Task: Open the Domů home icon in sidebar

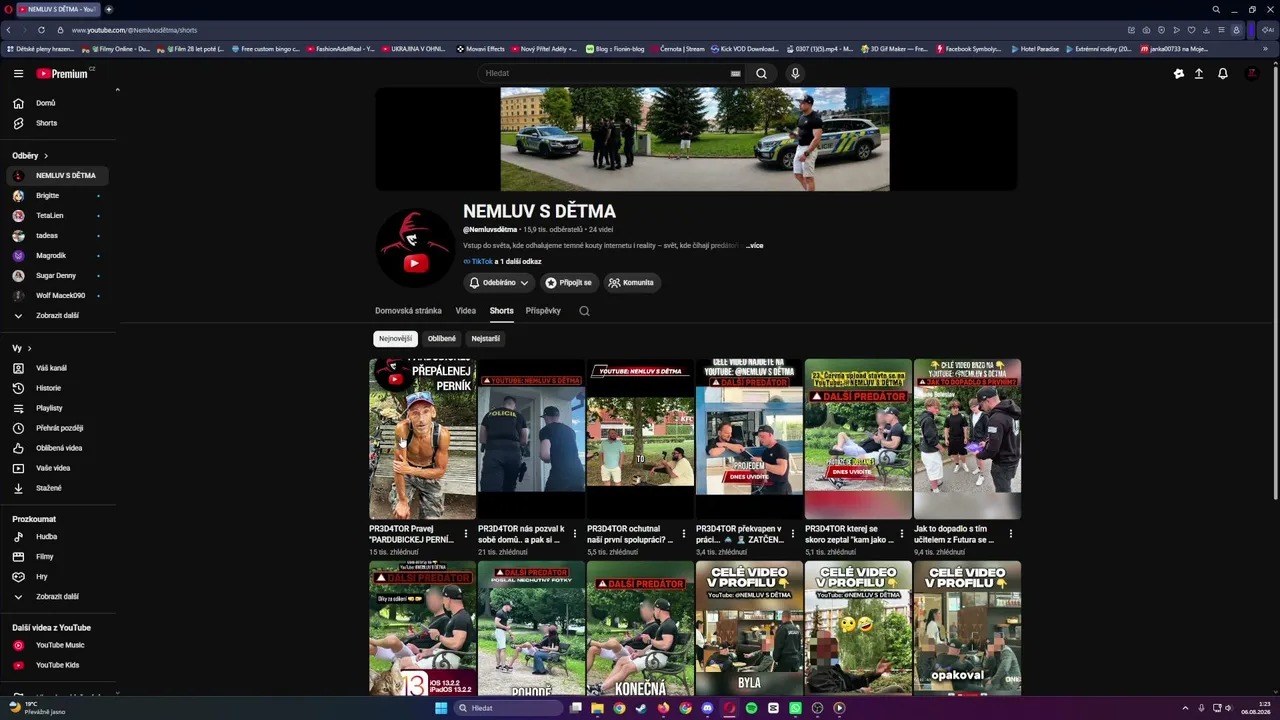Action: [x=18, y=103]
